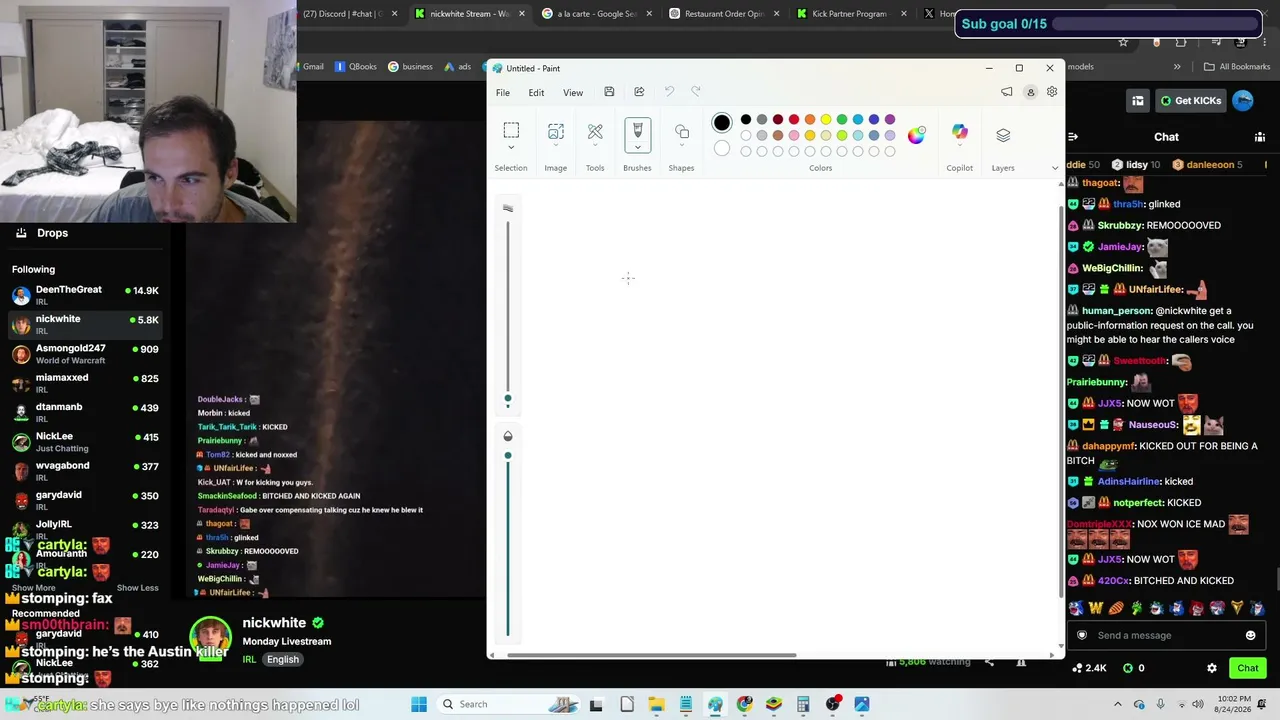Select the Selection tool in Paint

pos(511,130)
